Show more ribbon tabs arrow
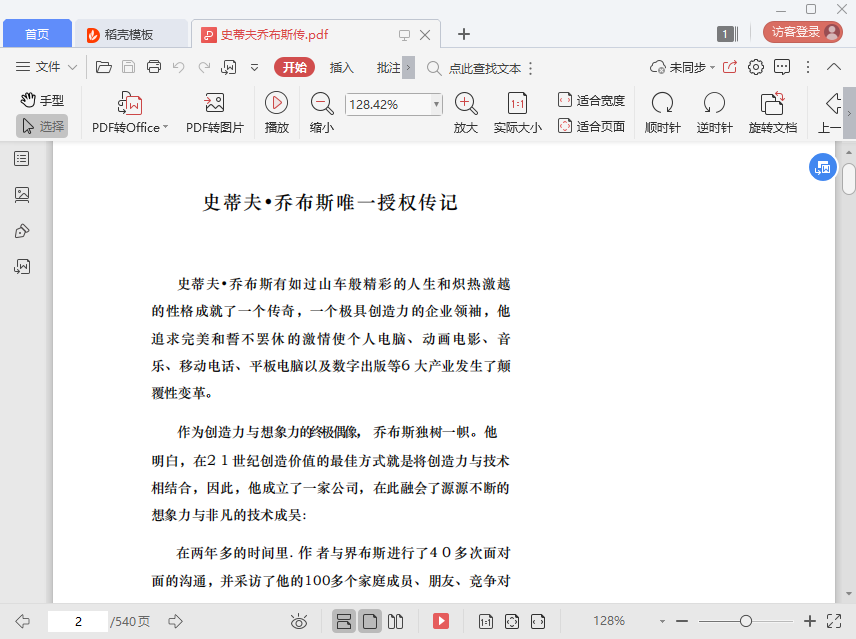 (x=408, y=68)
